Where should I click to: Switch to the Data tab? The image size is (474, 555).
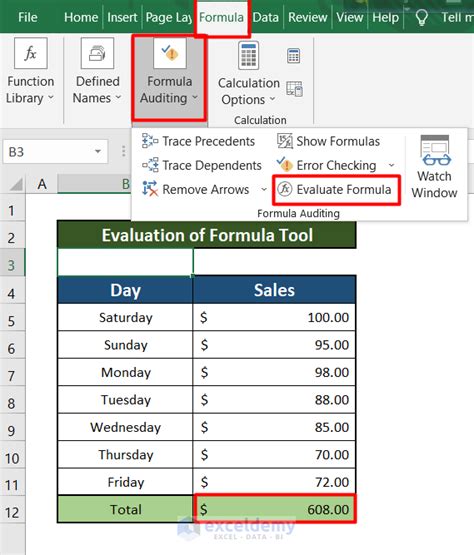tap(265, 17)
